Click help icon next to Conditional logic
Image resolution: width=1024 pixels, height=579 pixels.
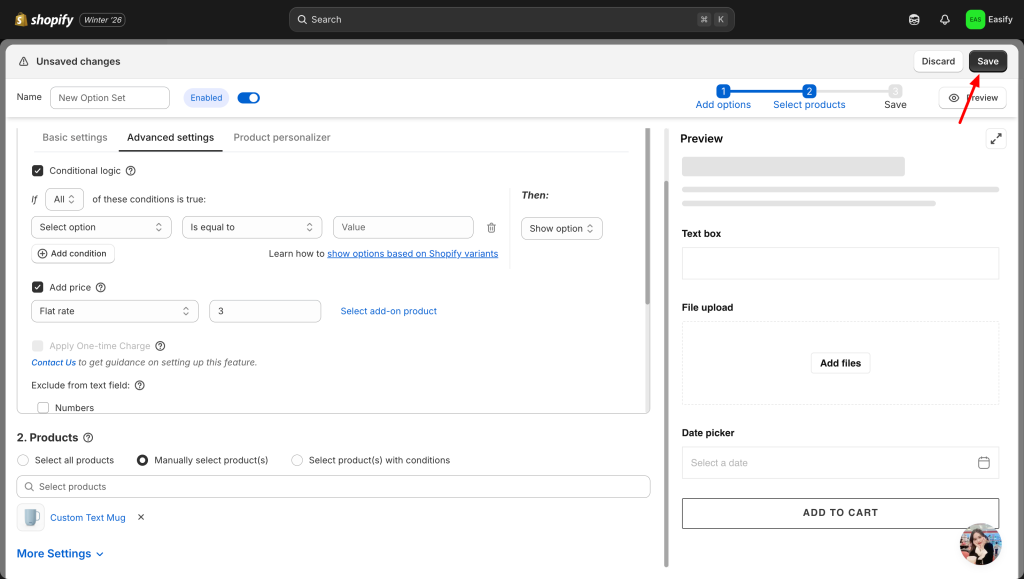coord(131,171)
